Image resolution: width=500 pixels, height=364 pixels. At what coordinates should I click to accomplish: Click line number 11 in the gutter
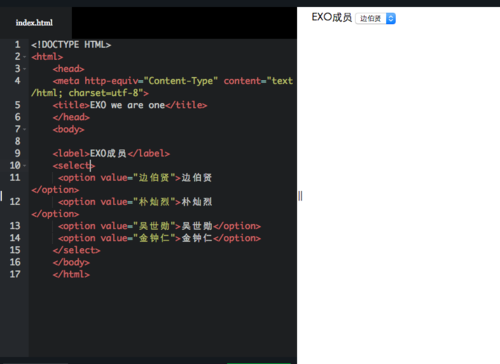(15, 177)
